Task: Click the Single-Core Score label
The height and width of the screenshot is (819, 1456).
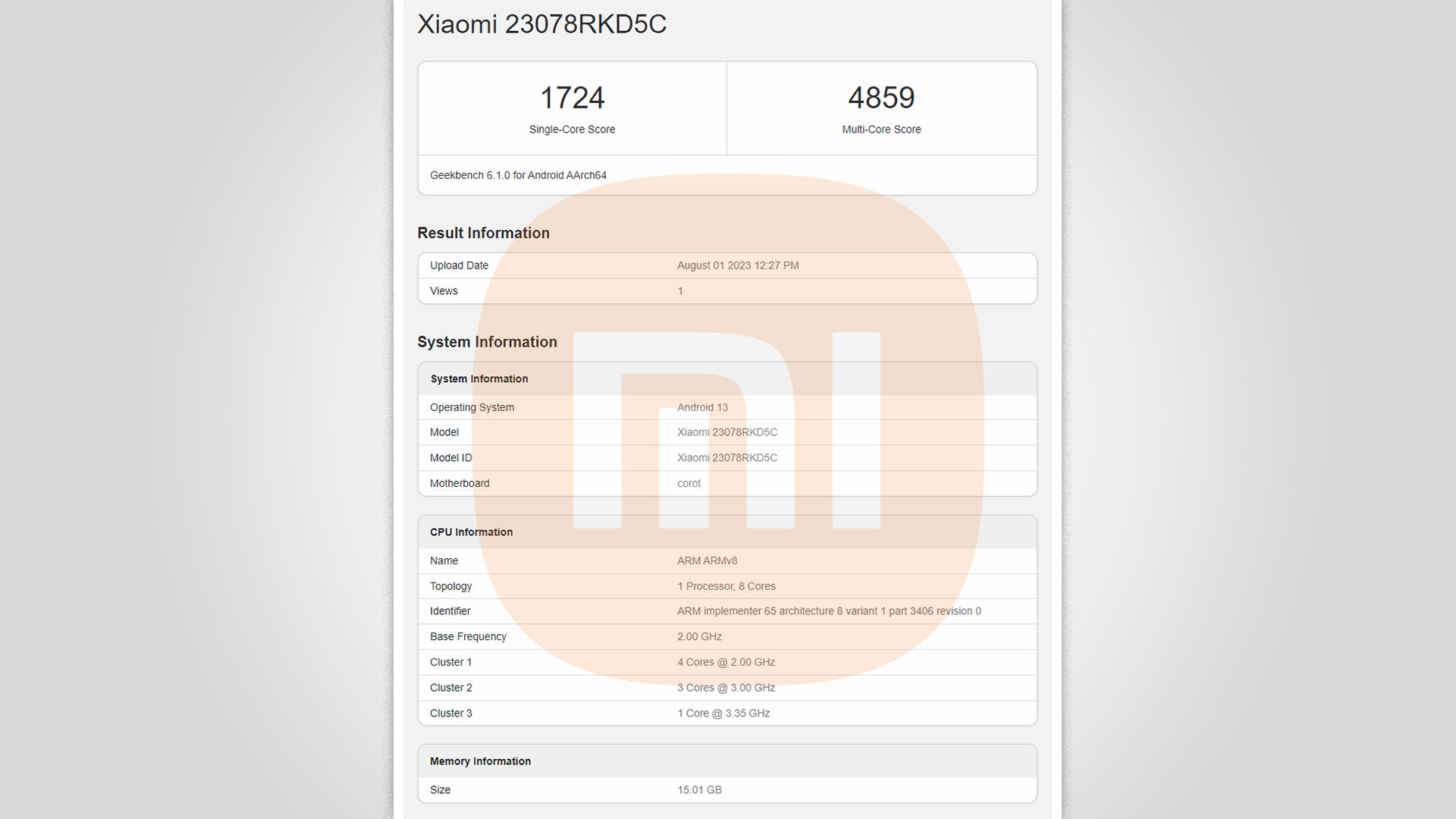Action: click(572, 130)
